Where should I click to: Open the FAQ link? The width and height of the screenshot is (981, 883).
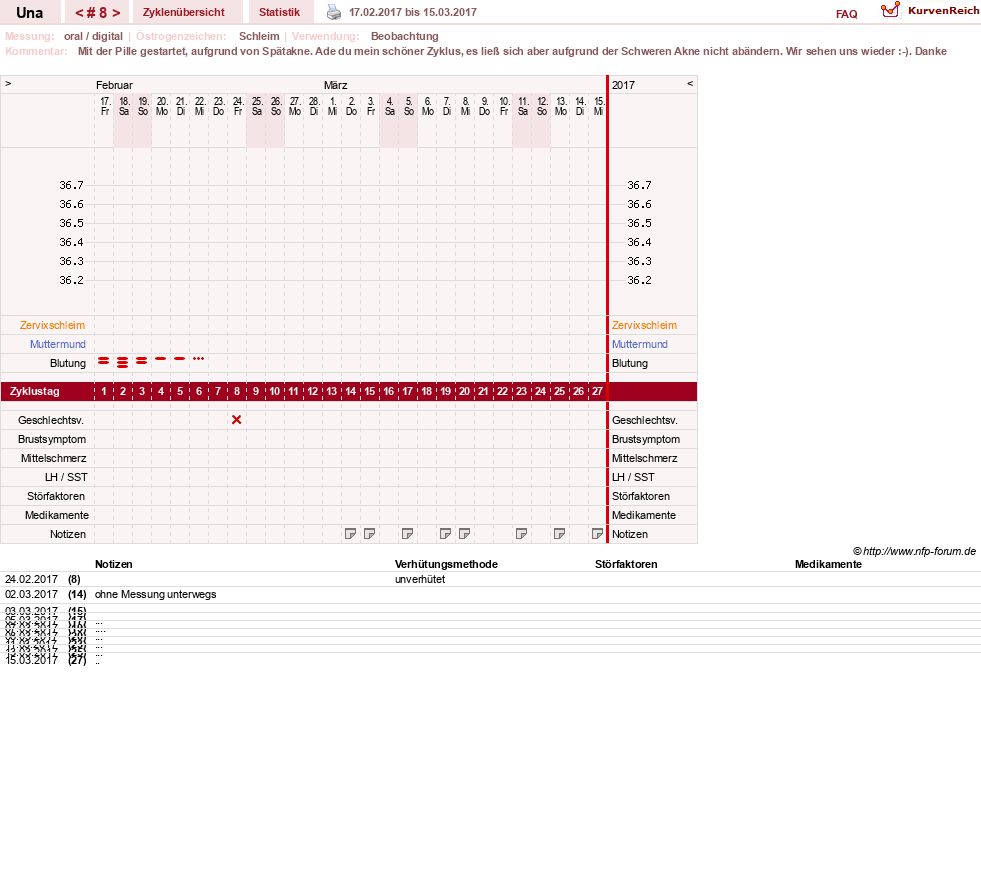pos(846,14)
